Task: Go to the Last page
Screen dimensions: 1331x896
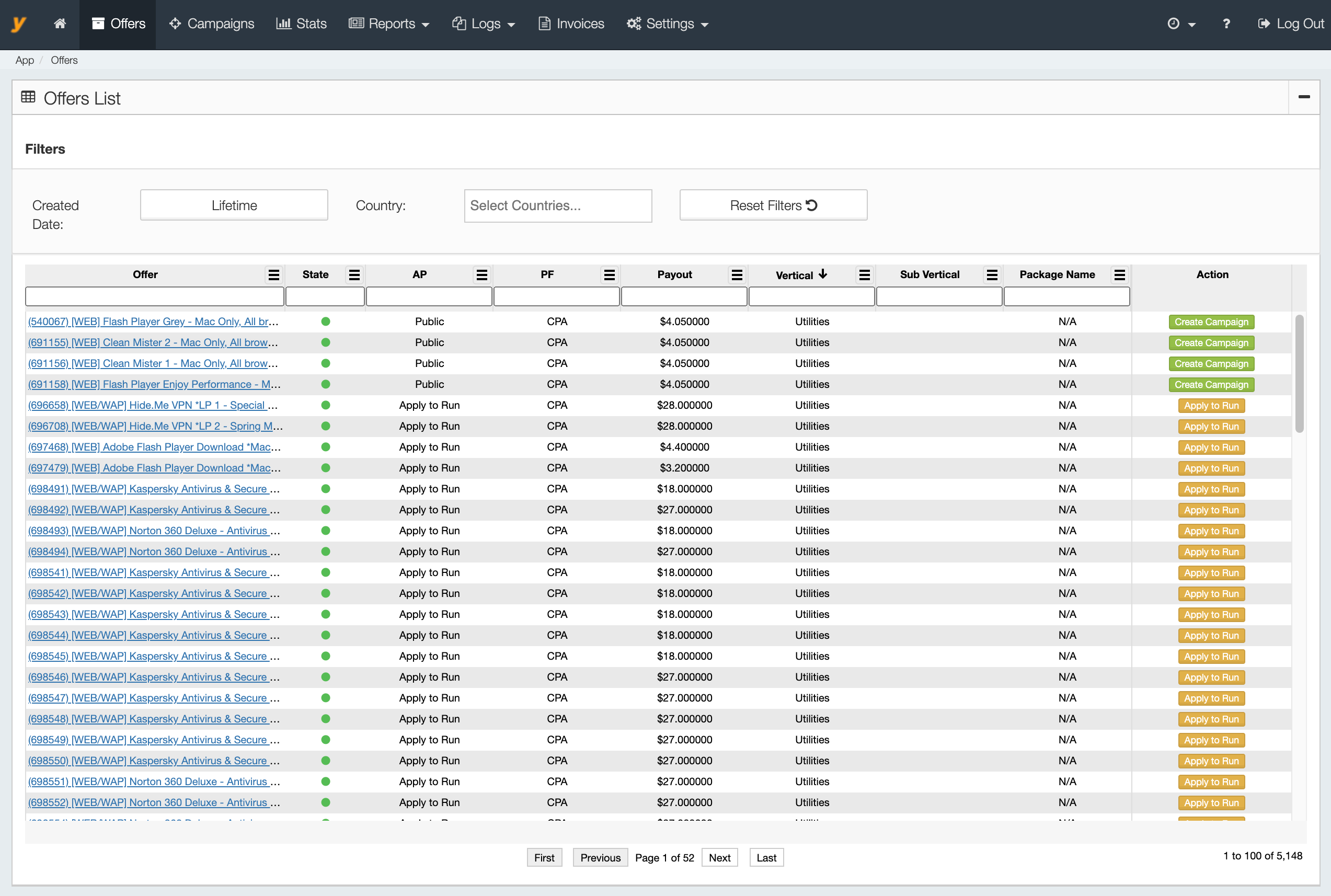Action: tap(766, 858)
